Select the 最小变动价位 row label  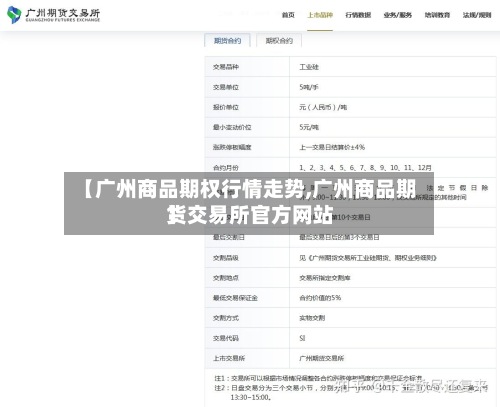pyautogui.click(x=232, y=127)
